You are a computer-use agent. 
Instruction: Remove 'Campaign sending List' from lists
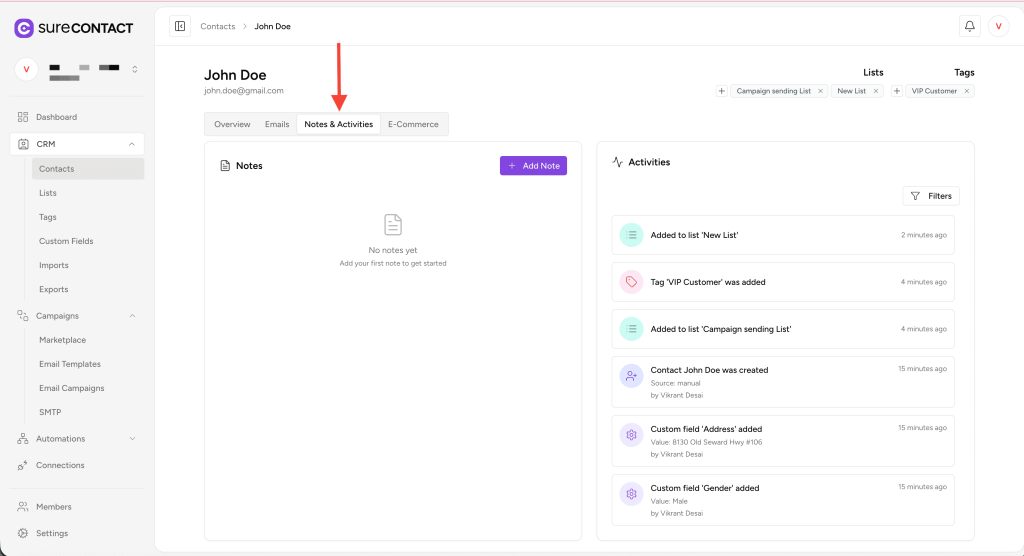(820, 91)
